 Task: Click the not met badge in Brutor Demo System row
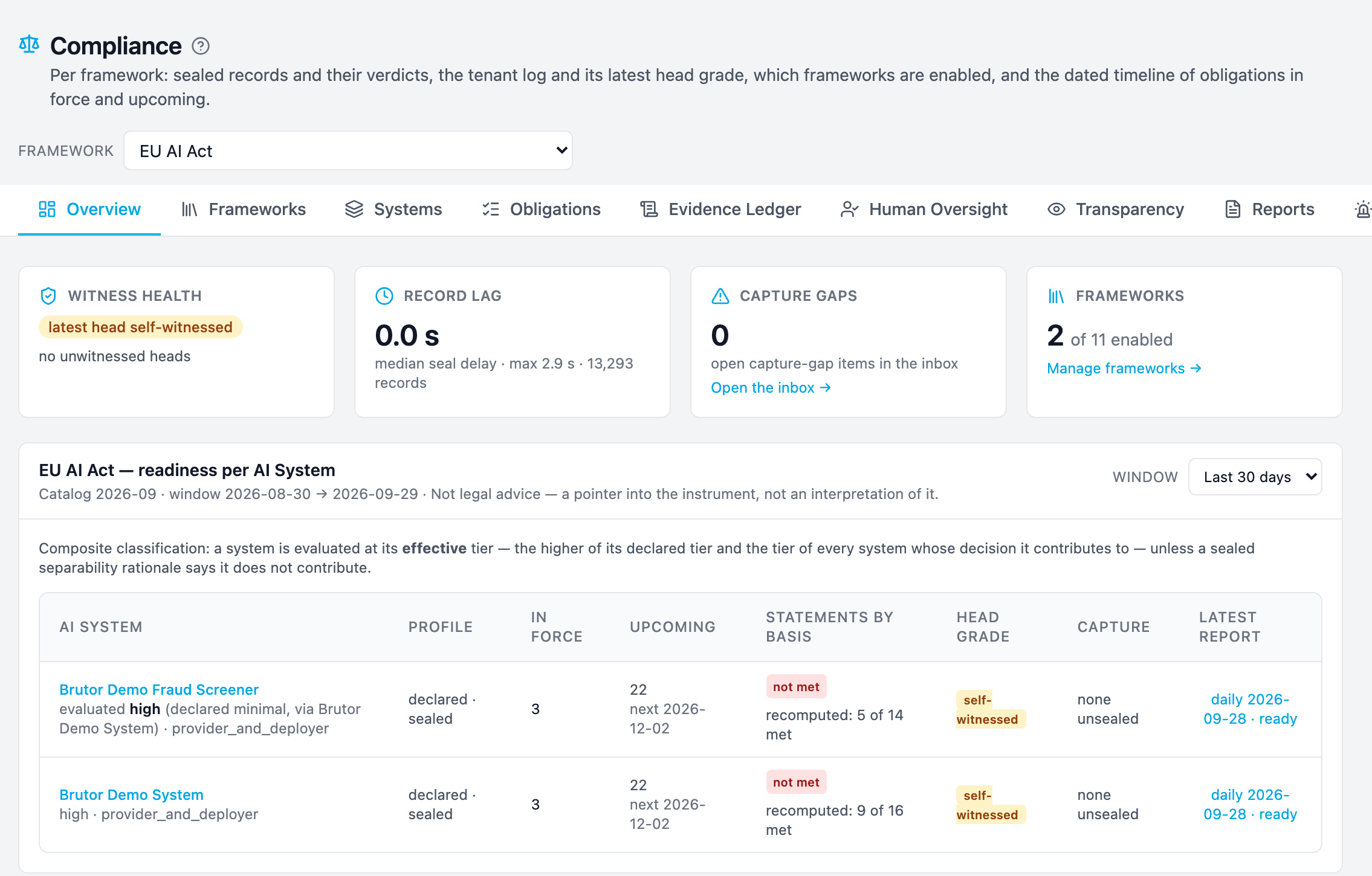(x=796, y=782)
